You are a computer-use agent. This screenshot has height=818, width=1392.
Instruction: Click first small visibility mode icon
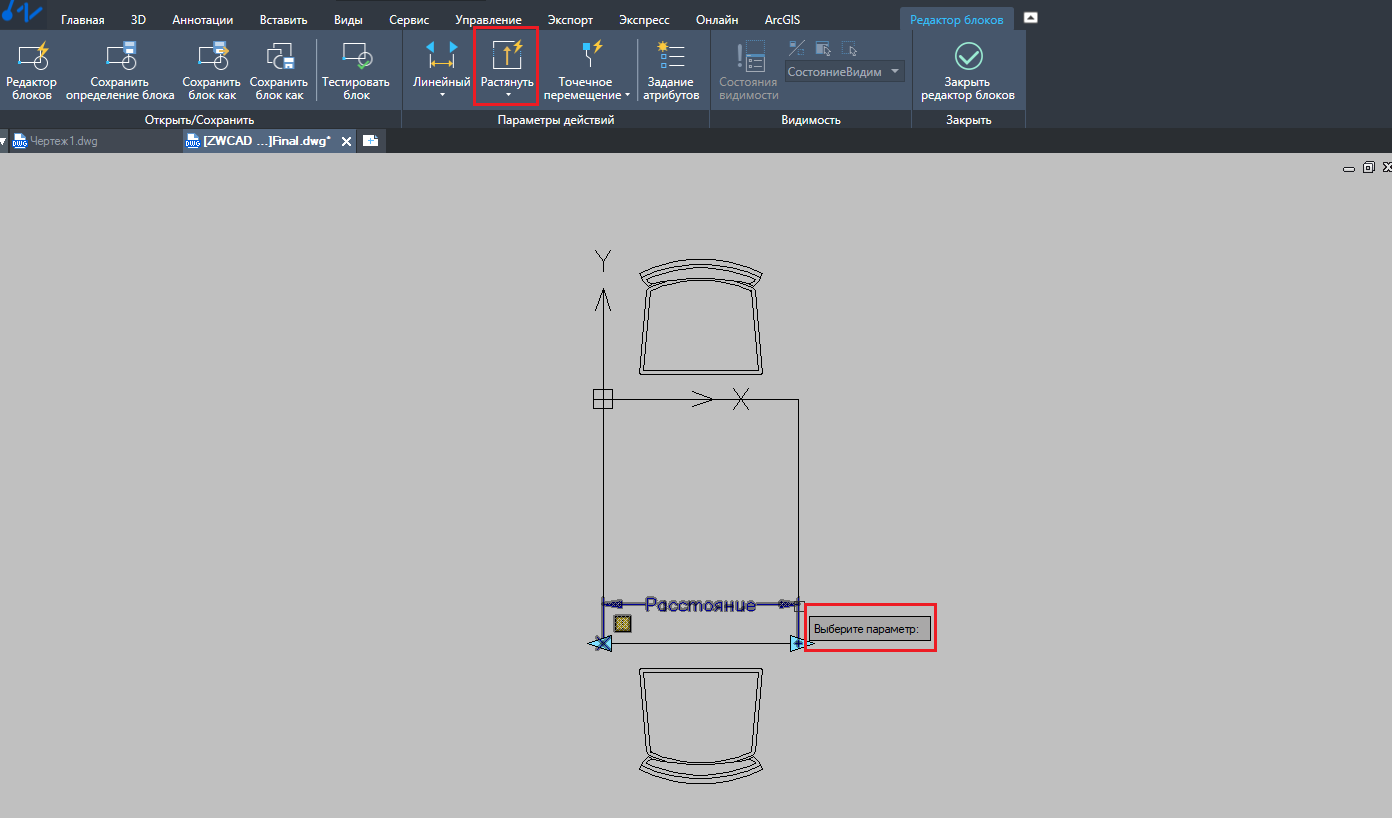point(797,47)
